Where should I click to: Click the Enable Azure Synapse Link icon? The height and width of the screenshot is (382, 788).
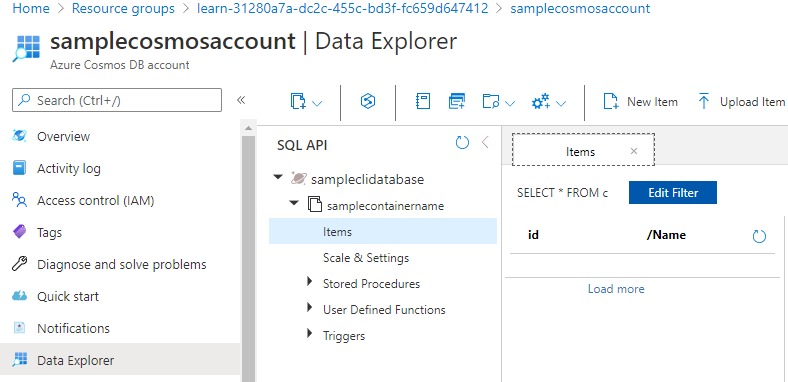point(368,102)
